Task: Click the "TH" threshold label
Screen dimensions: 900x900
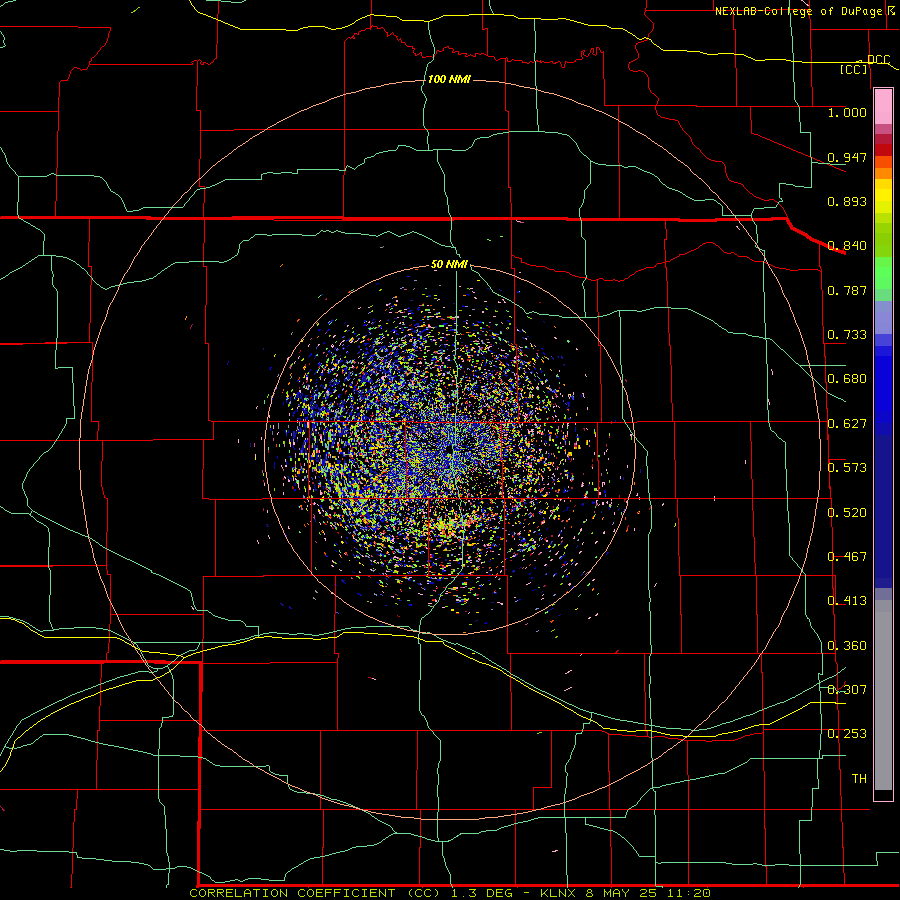Action: [859, 779]
